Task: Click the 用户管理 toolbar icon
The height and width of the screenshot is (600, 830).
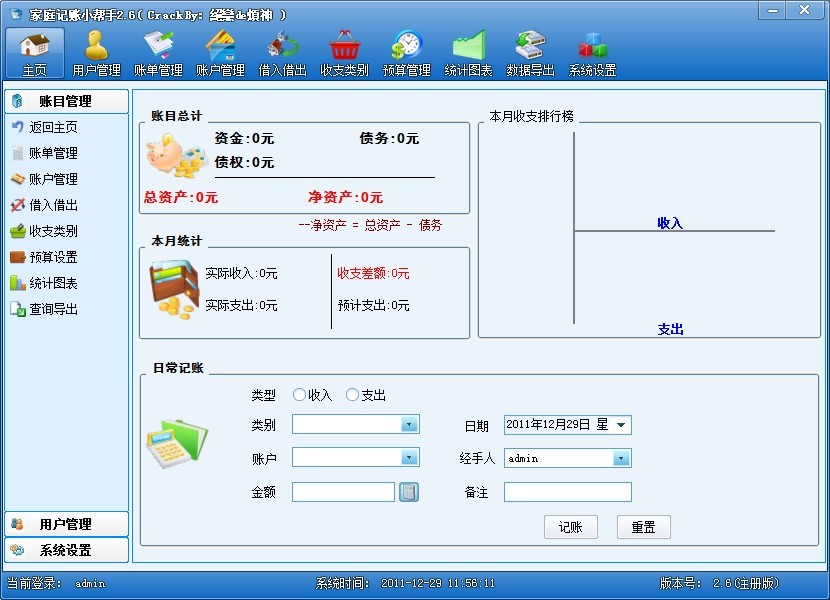Action: (x=96, y=53)
